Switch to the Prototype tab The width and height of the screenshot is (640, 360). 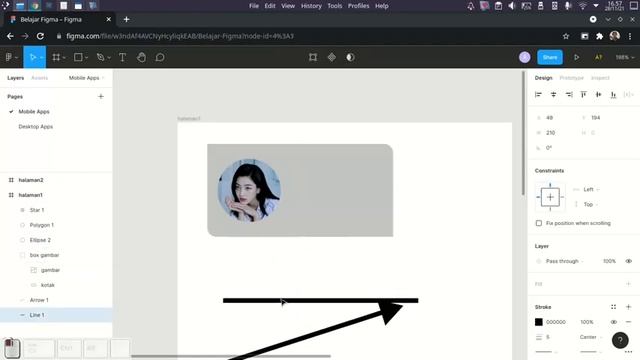pyautogui.click(x=571, y=78)
